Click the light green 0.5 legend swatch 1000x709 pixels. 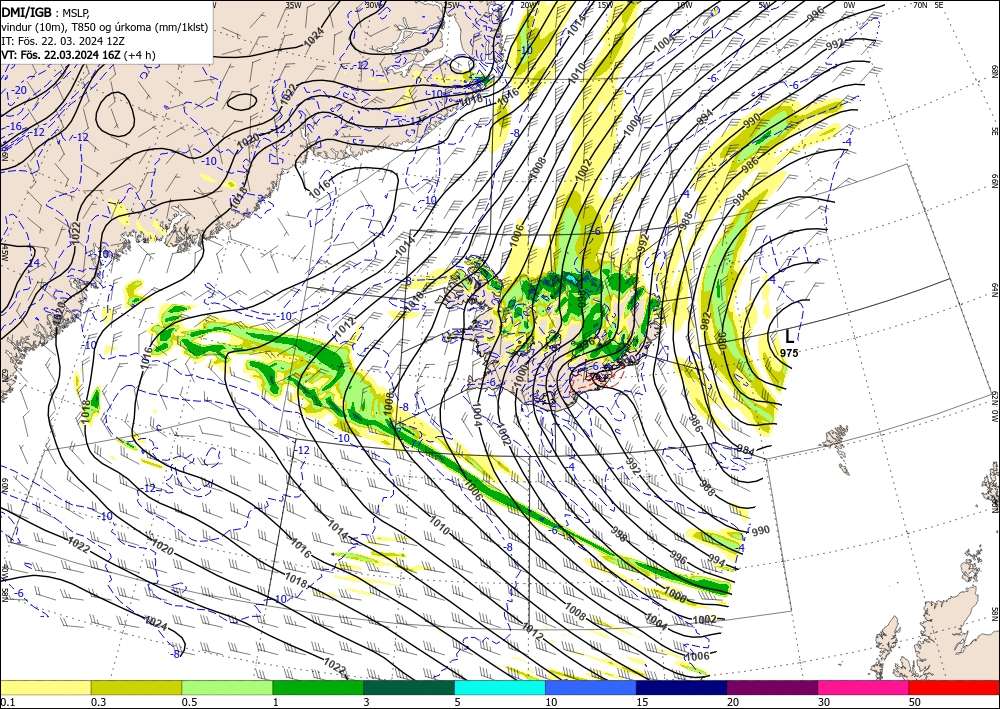click(x=227, y=687)
